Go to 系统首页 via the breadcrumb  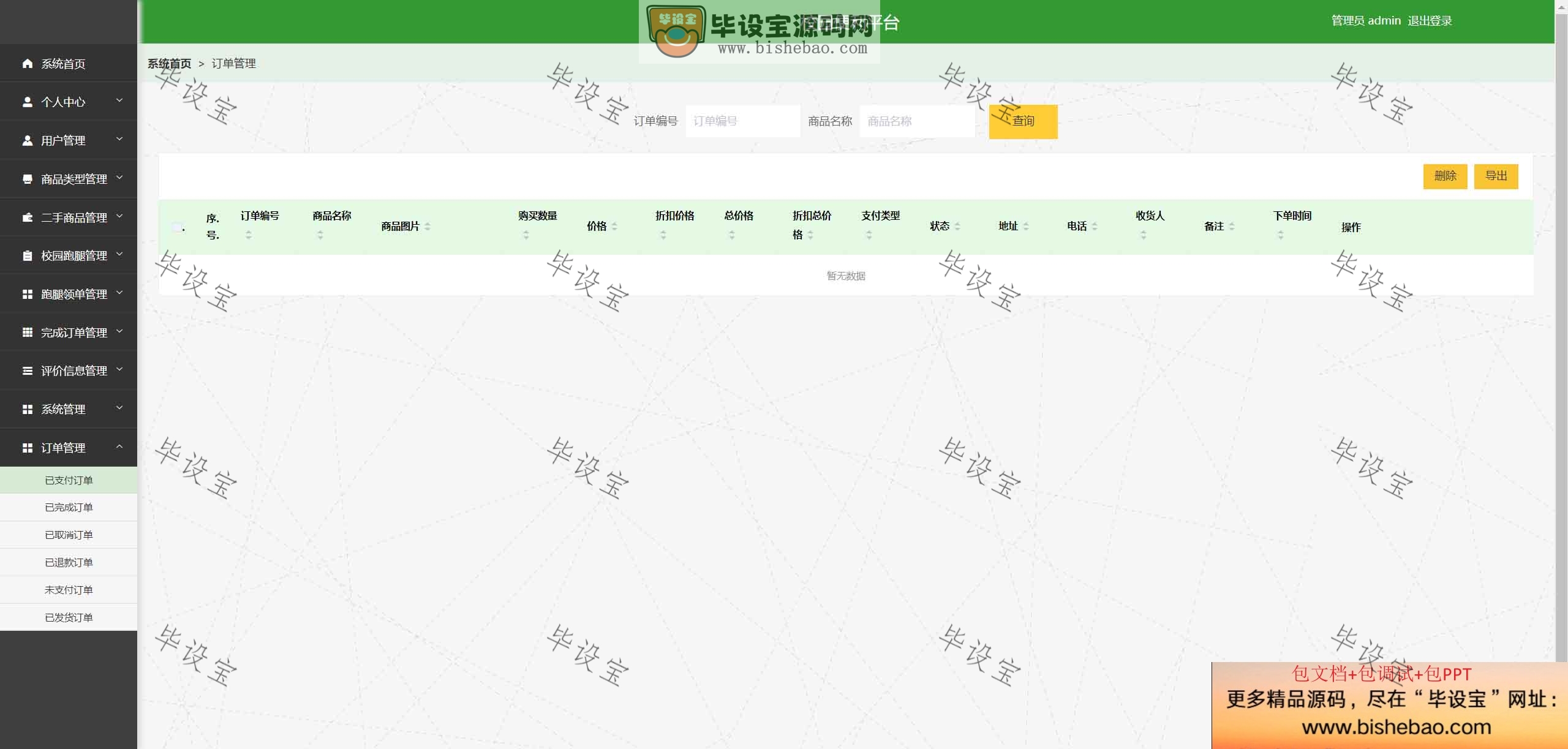coord(169,64)
